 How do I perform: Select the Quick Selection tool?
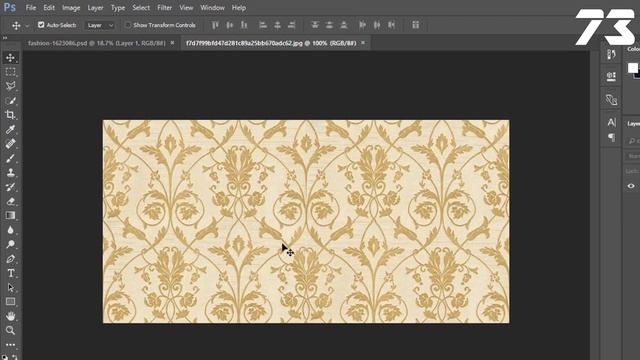(11, 100)
